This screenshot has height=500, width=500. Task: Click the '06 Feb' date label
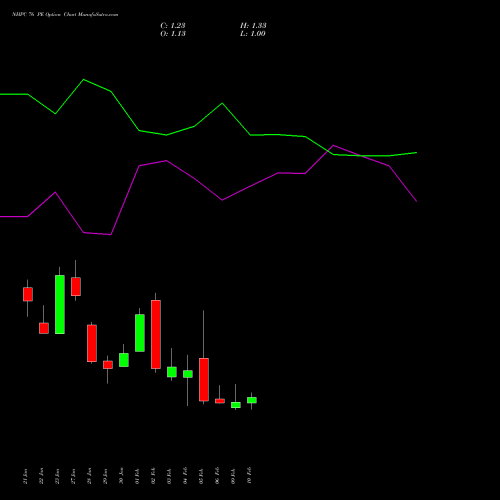point(217,476)
